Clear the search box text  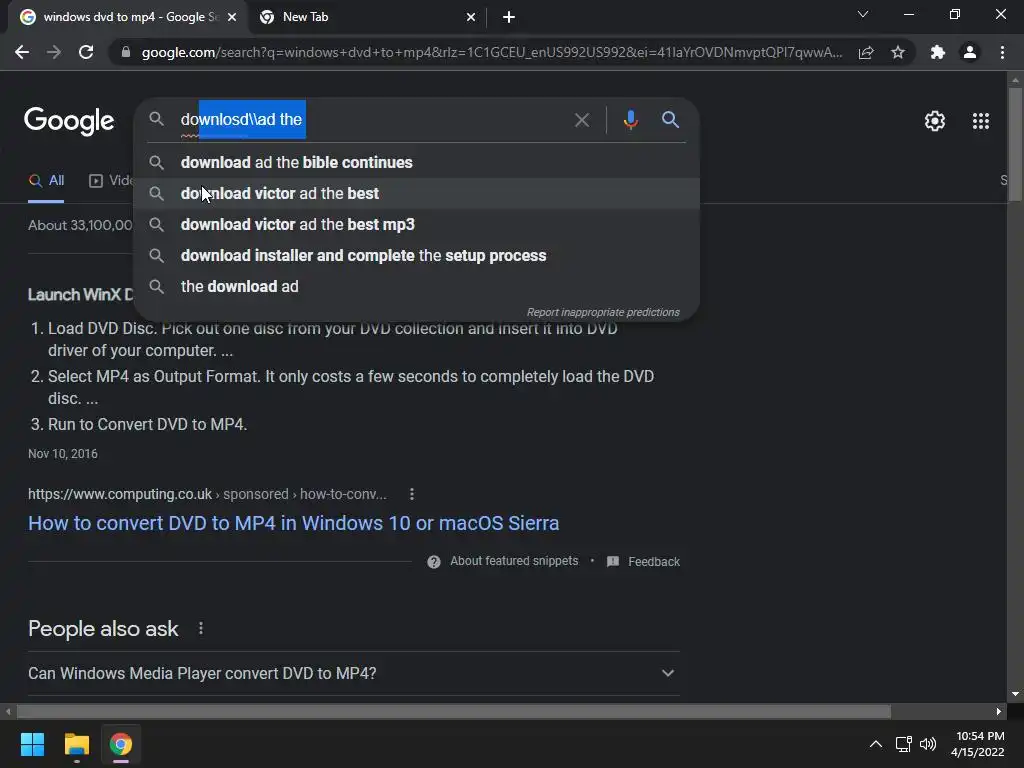(x=581, y=120)
